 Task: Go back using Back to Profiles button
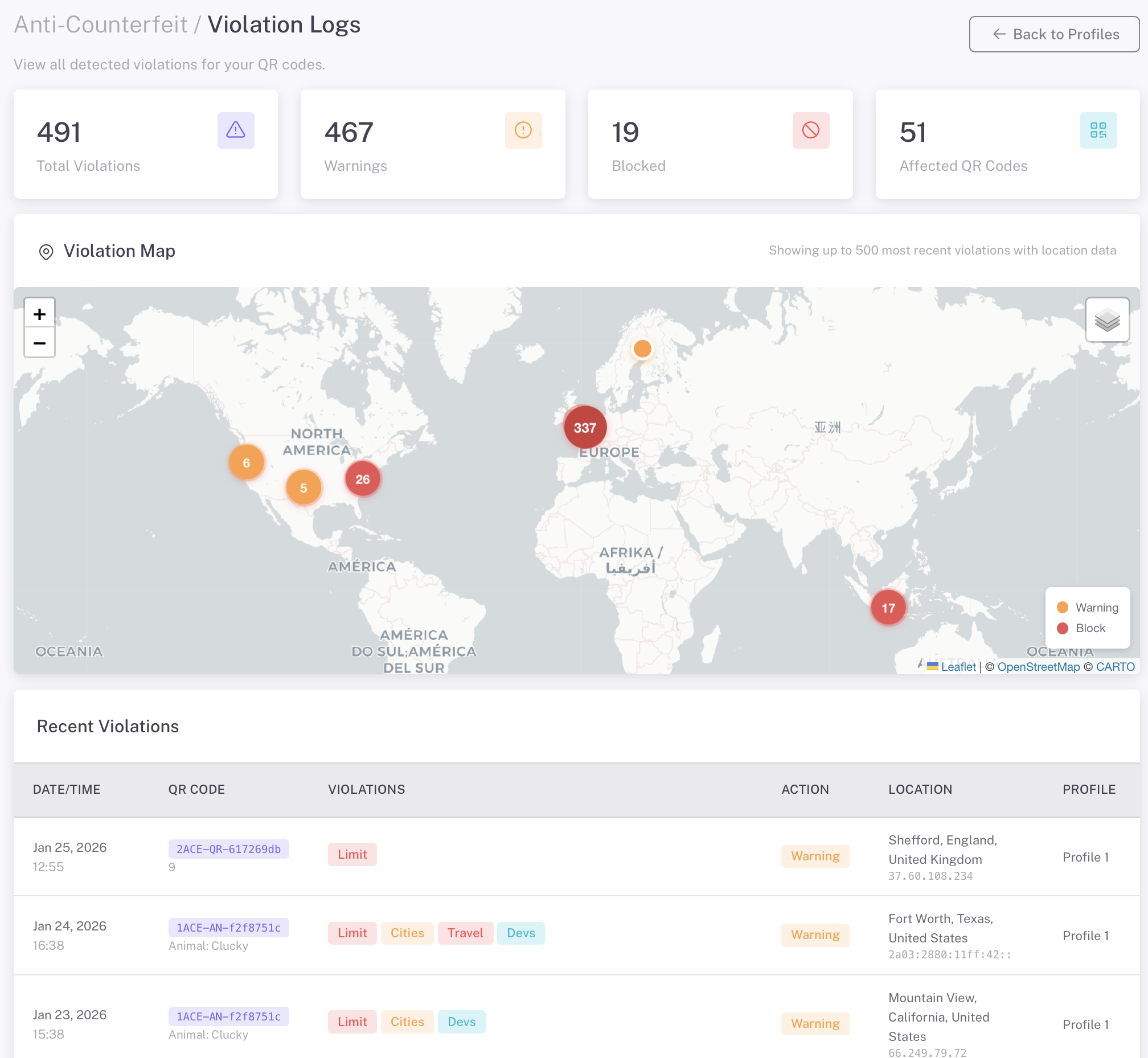[1053, 34]
